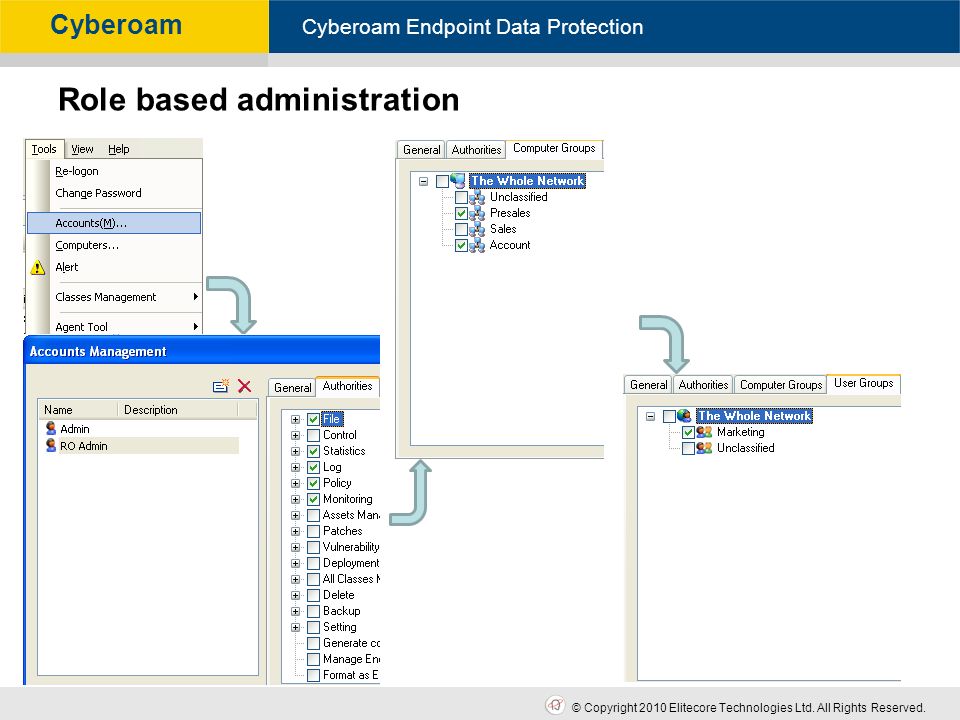Switch to the User Groups tab
The width and height of the screenshot is (960, 720).
tap(863, 383)
